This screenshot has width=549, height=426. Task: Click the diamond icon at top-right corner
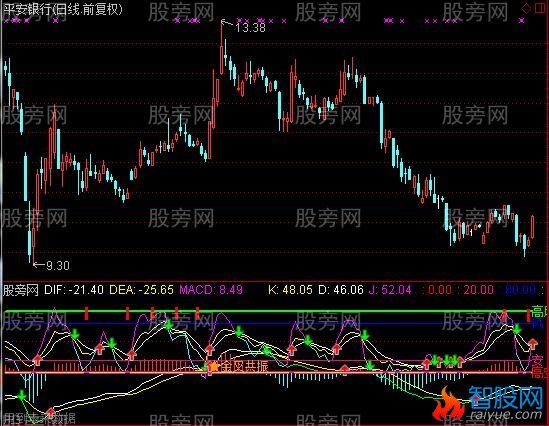(526, 8)
